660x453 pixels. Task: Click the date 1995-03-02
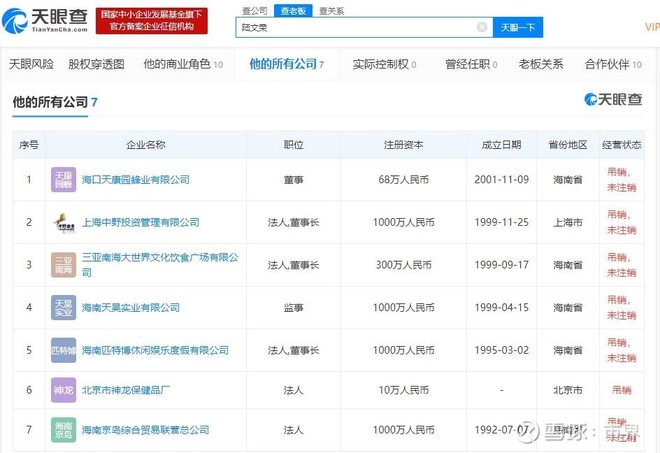(x=501, y=350)
